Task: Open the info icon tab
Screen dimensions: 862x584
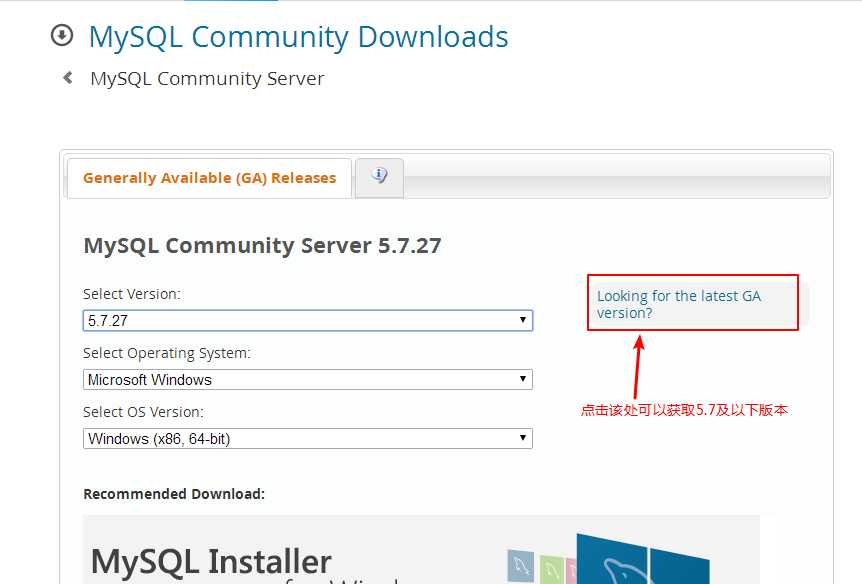Action: click(x=379, y=178)
